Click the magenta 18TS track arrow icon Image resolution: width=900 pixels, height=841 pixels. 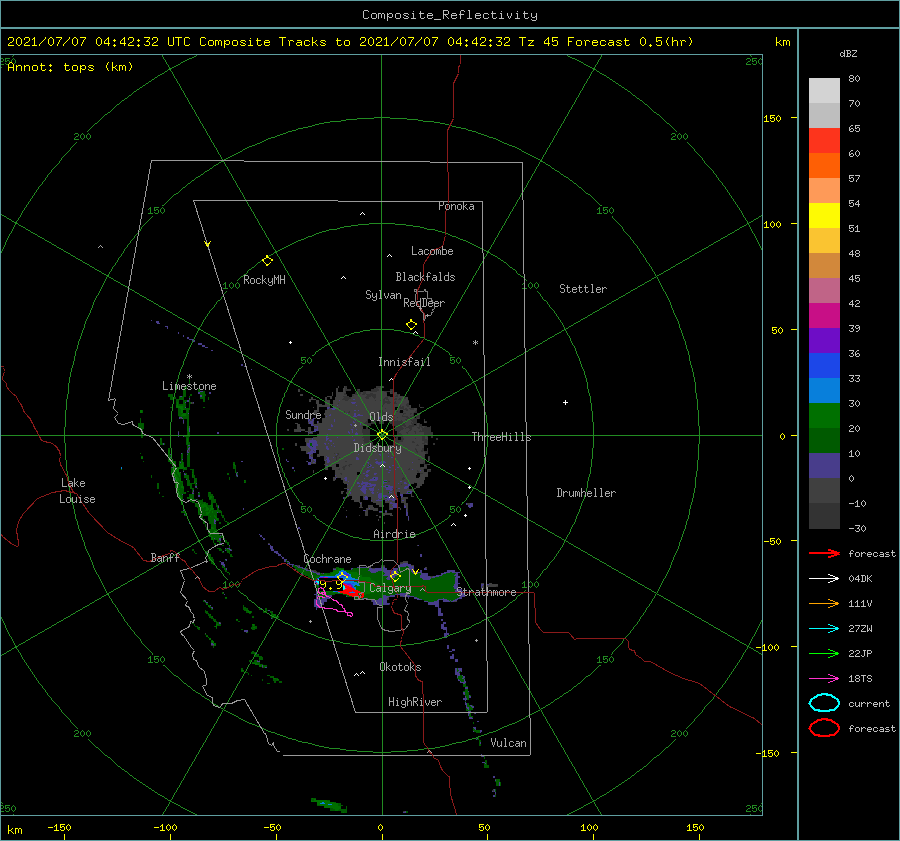824,679
